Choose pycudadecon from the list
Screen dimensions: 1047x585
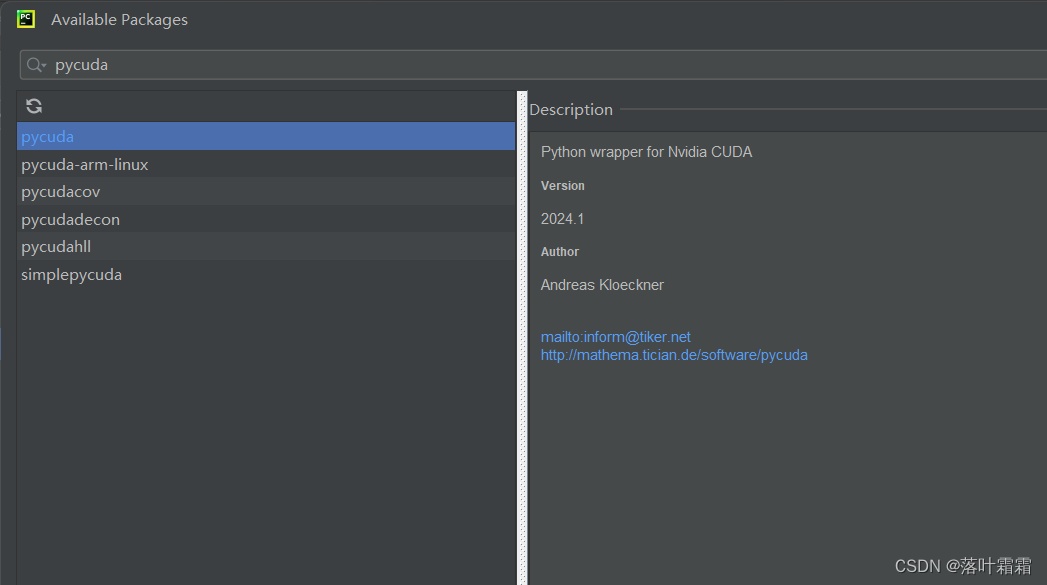click(x=266, y=219)
